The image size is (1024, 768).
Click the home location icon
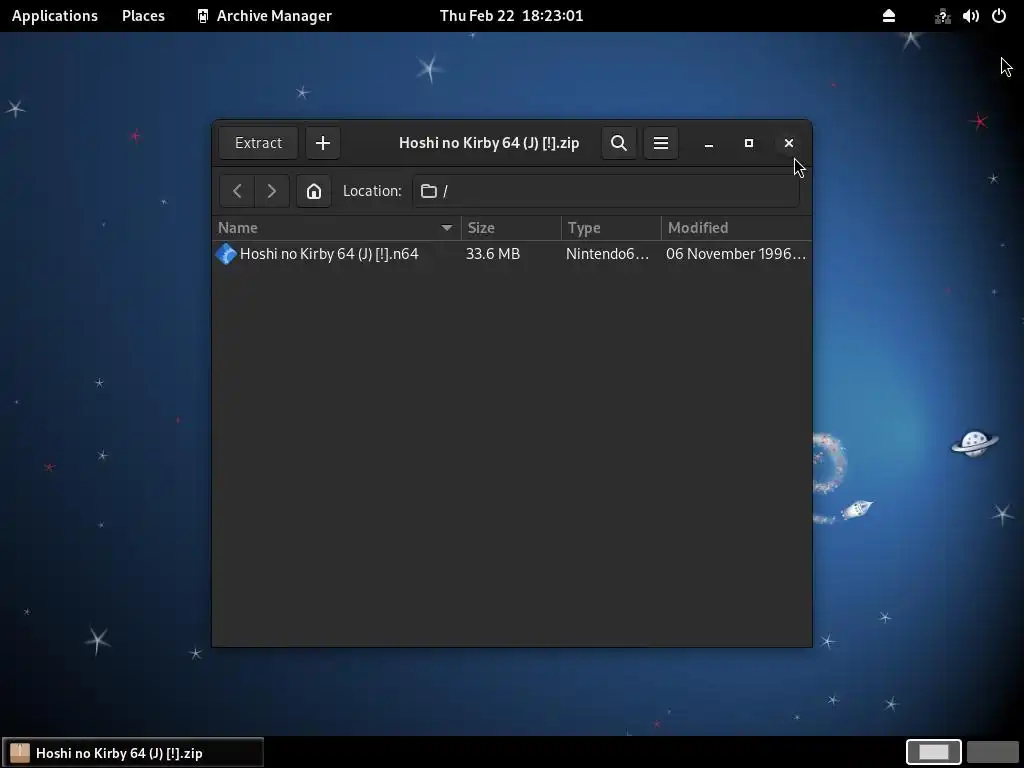click(314, 191)
